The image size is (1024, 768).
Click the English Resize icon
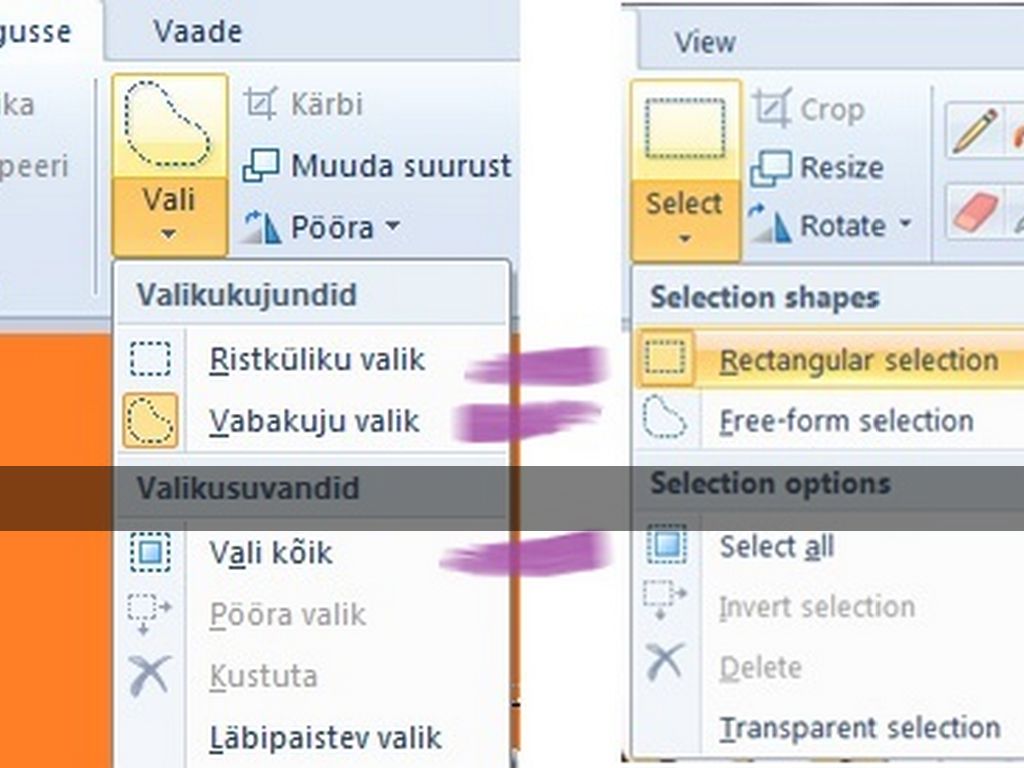771,167
